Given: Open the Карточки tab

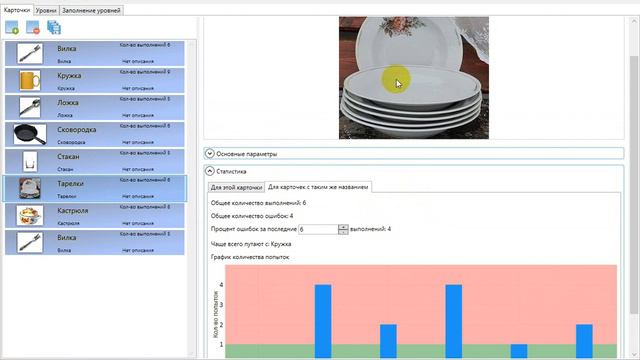Looking at the screenshot, I should coord(17,10).
